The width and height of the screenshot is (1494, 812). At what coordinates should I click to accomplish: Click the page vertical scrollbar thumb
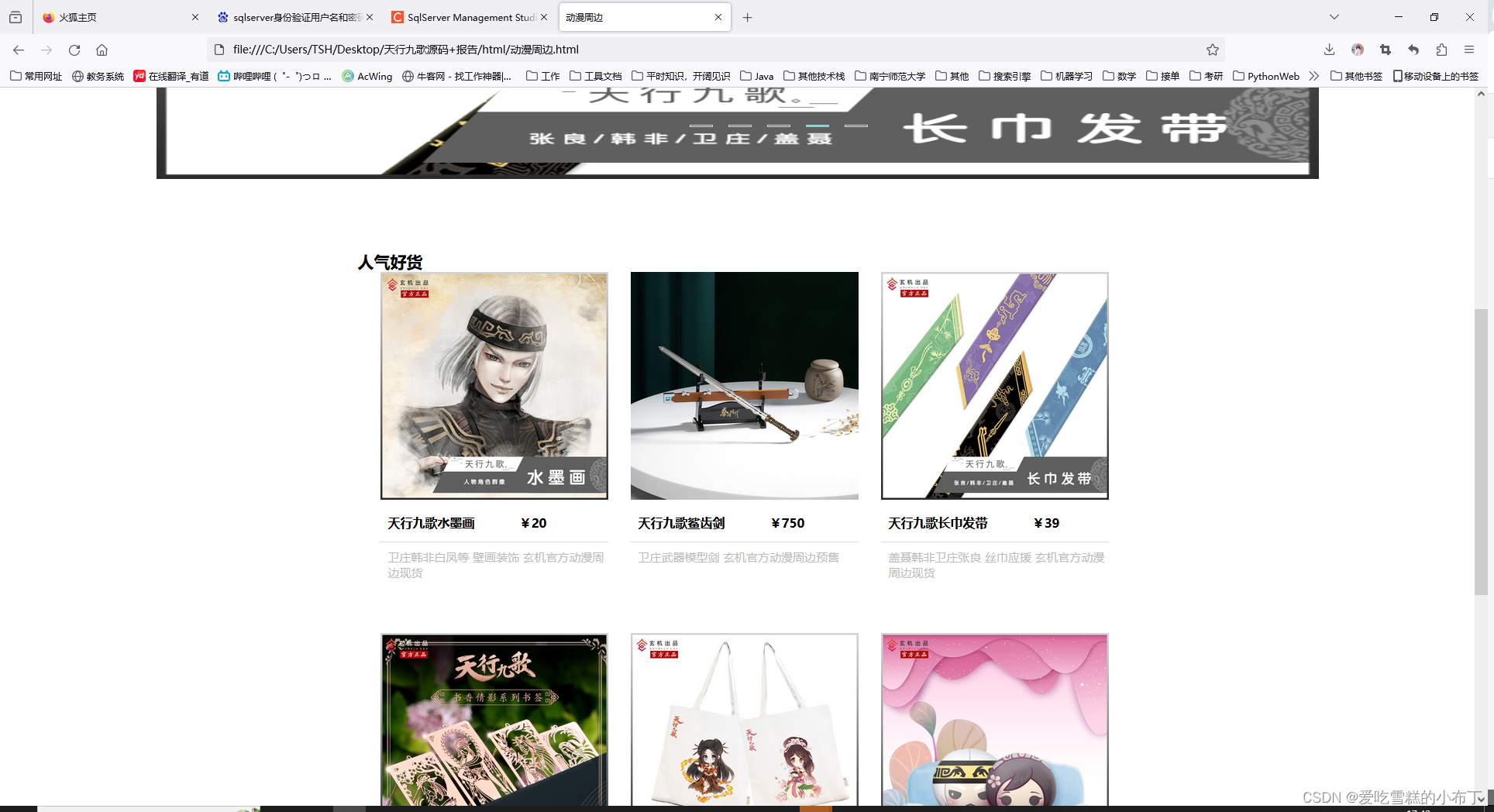click(x=1481, y=452)
